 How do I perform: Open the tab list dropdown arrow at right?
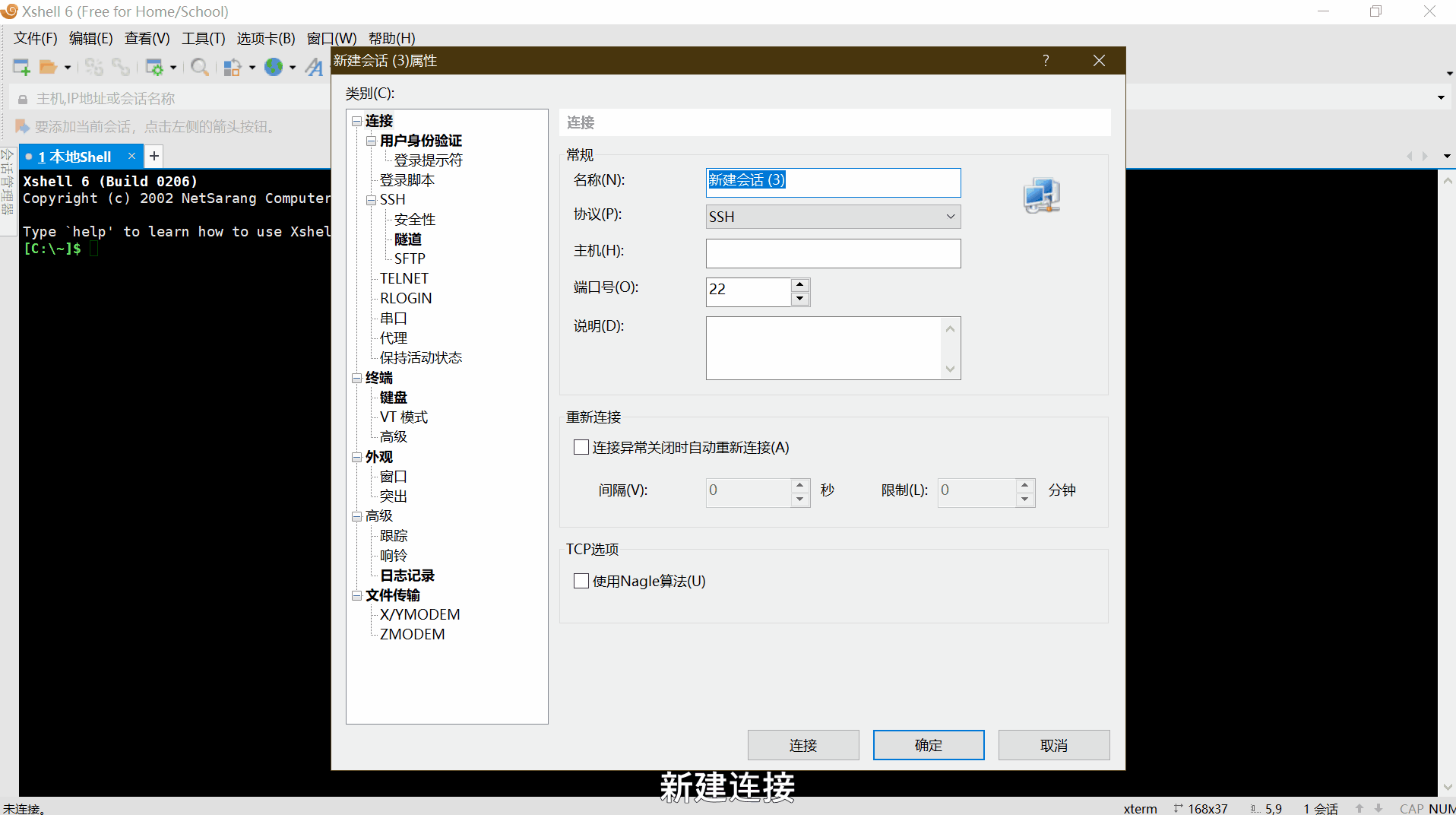click(x=1447, y=156)
